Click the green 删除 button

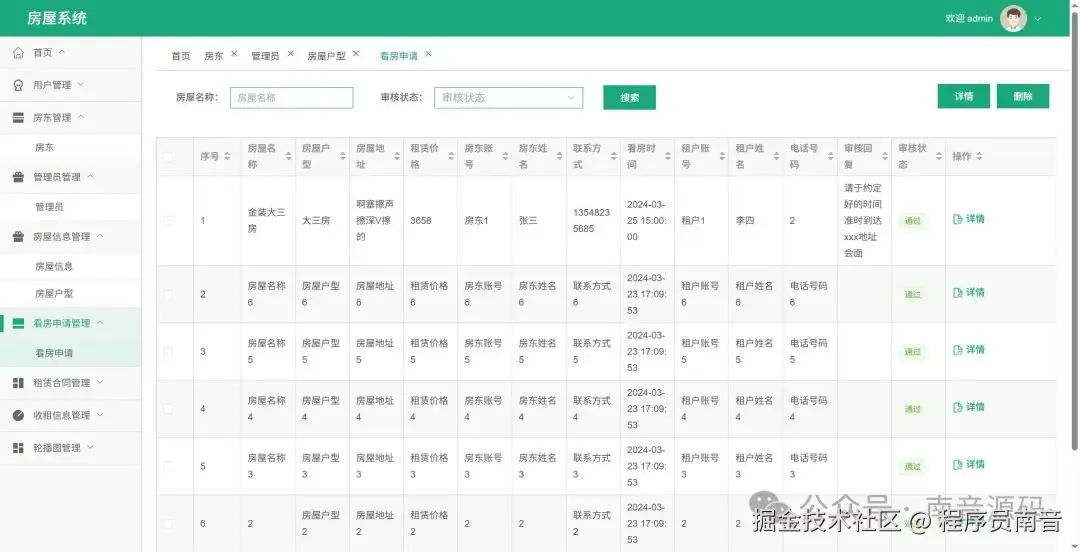[1023, 96]
